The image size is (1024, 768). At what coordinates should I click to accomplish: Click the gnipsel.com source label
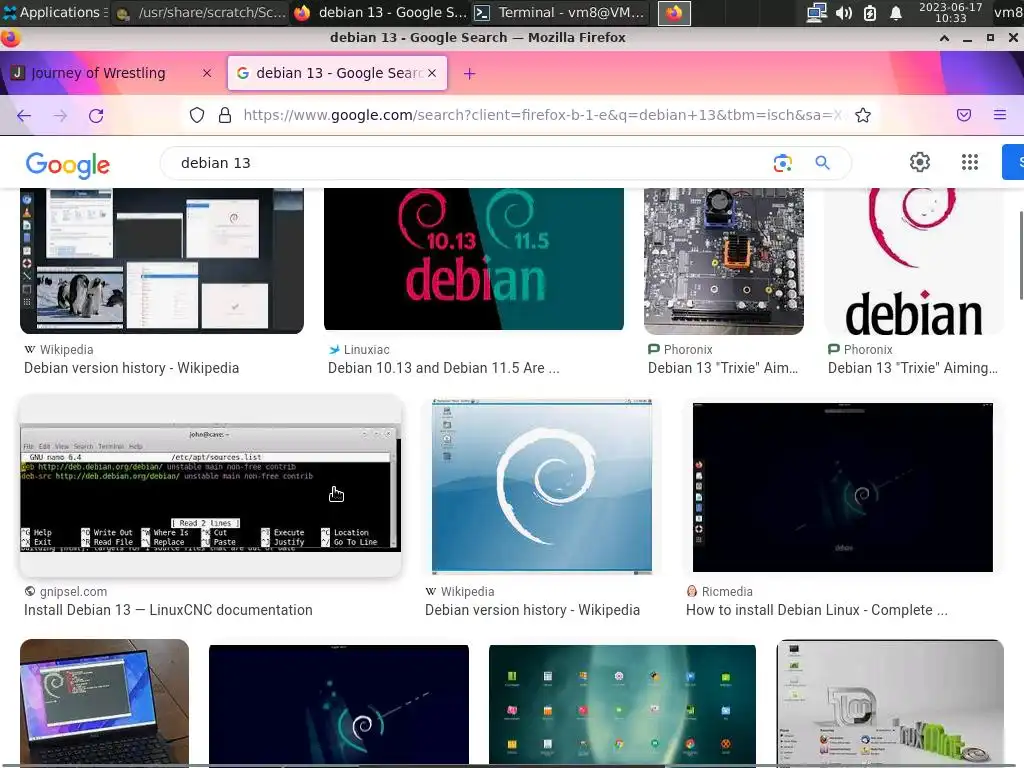click(73, 592)
